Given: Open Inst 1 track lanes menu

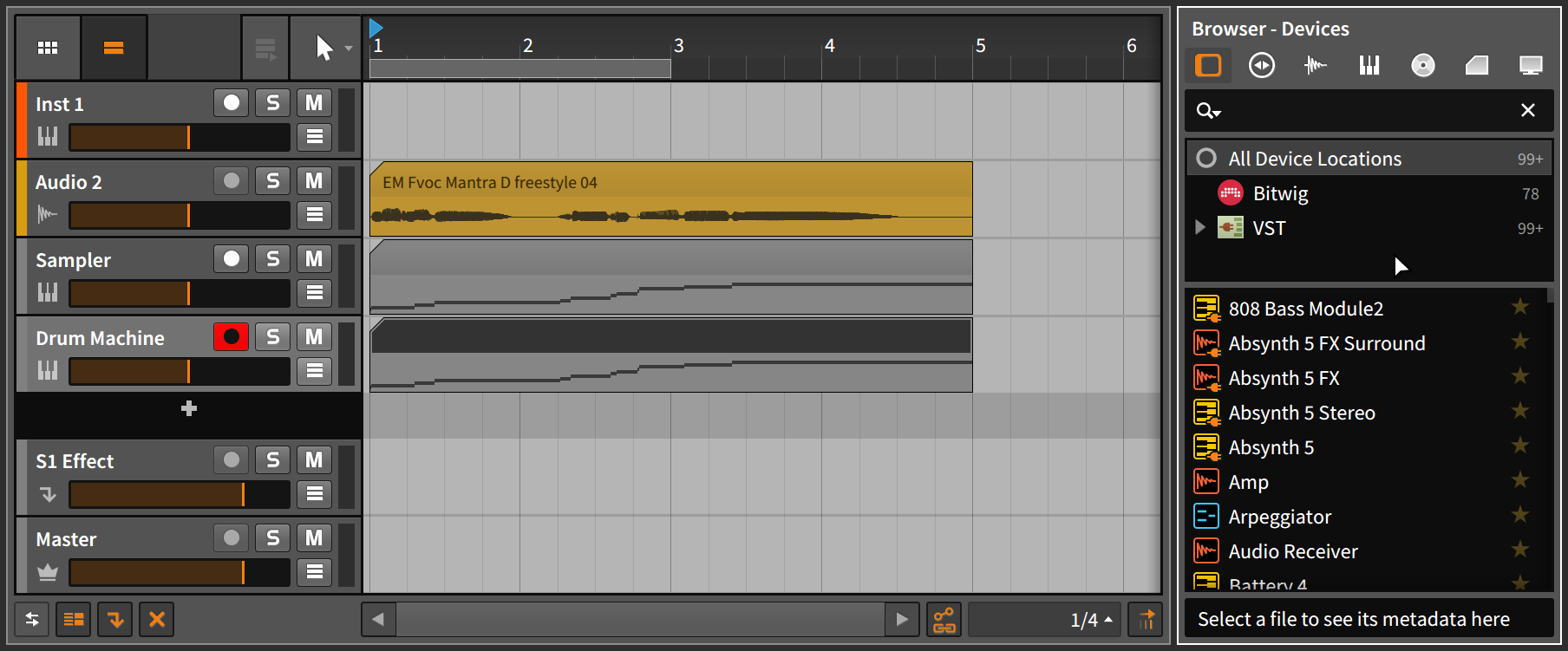Looking at the screenshot, I should (x=314, y=136).
